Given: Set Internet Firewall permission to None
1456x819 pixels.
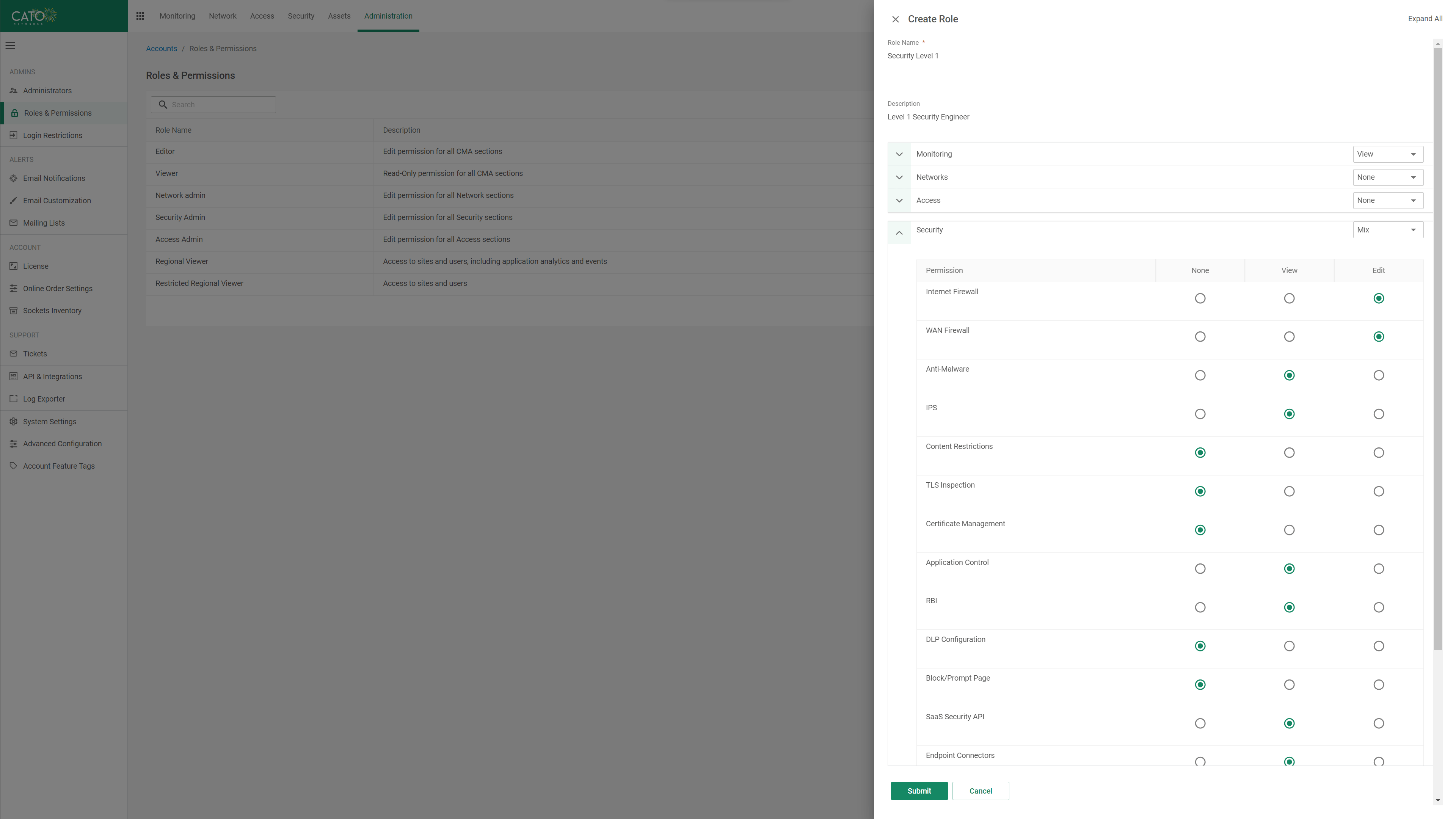Looking at the screenshot, I should pos(1200,298).
